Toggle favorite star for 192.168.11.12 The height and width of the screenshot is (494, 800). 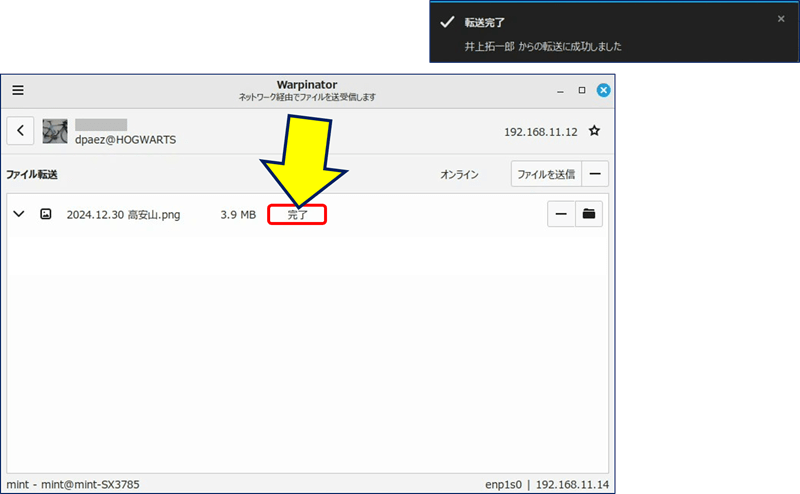click(x=594, y=131)
